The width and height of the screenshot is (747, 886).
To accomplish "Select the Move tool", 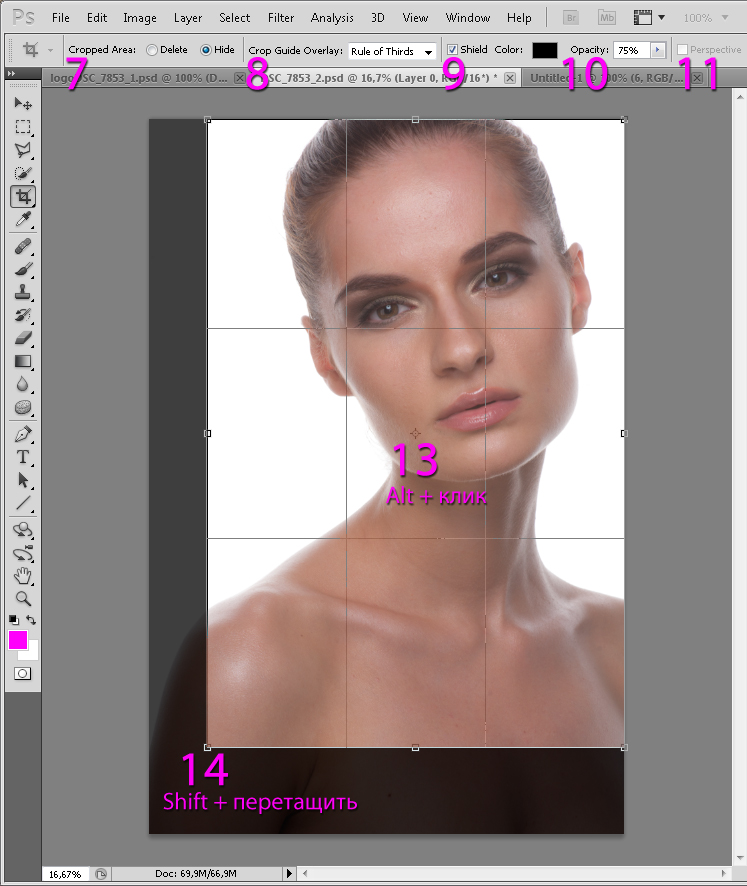I will (23, 103).
